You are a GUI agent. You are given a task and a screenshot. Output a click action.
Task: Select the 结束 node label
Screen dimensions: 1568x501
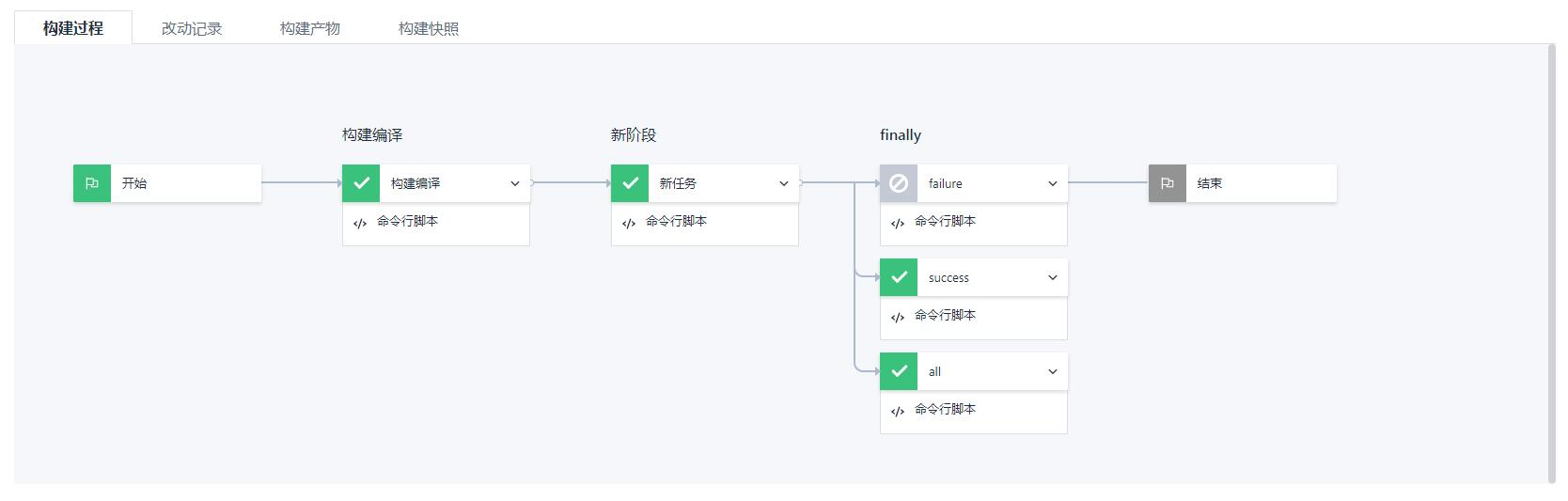(x=1210, y=183)
